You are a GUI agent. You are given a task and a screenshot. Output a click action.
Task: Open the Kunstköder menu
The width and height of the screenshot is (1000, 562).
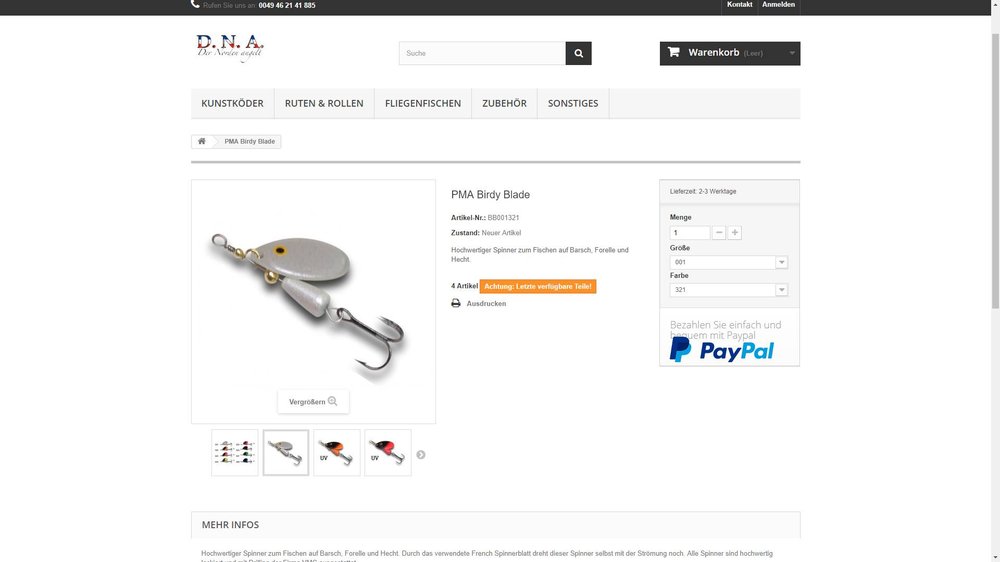coord(232,103)
